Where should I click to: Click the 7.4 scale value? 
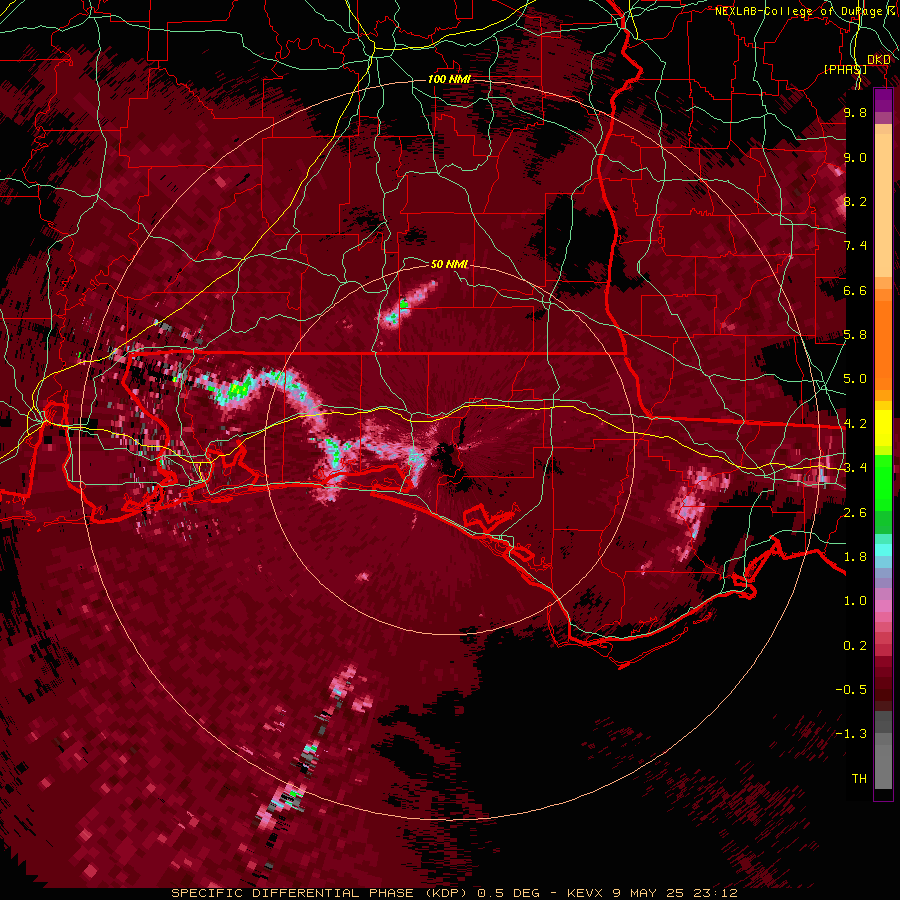pyautogui.click(x=855, y=246)
